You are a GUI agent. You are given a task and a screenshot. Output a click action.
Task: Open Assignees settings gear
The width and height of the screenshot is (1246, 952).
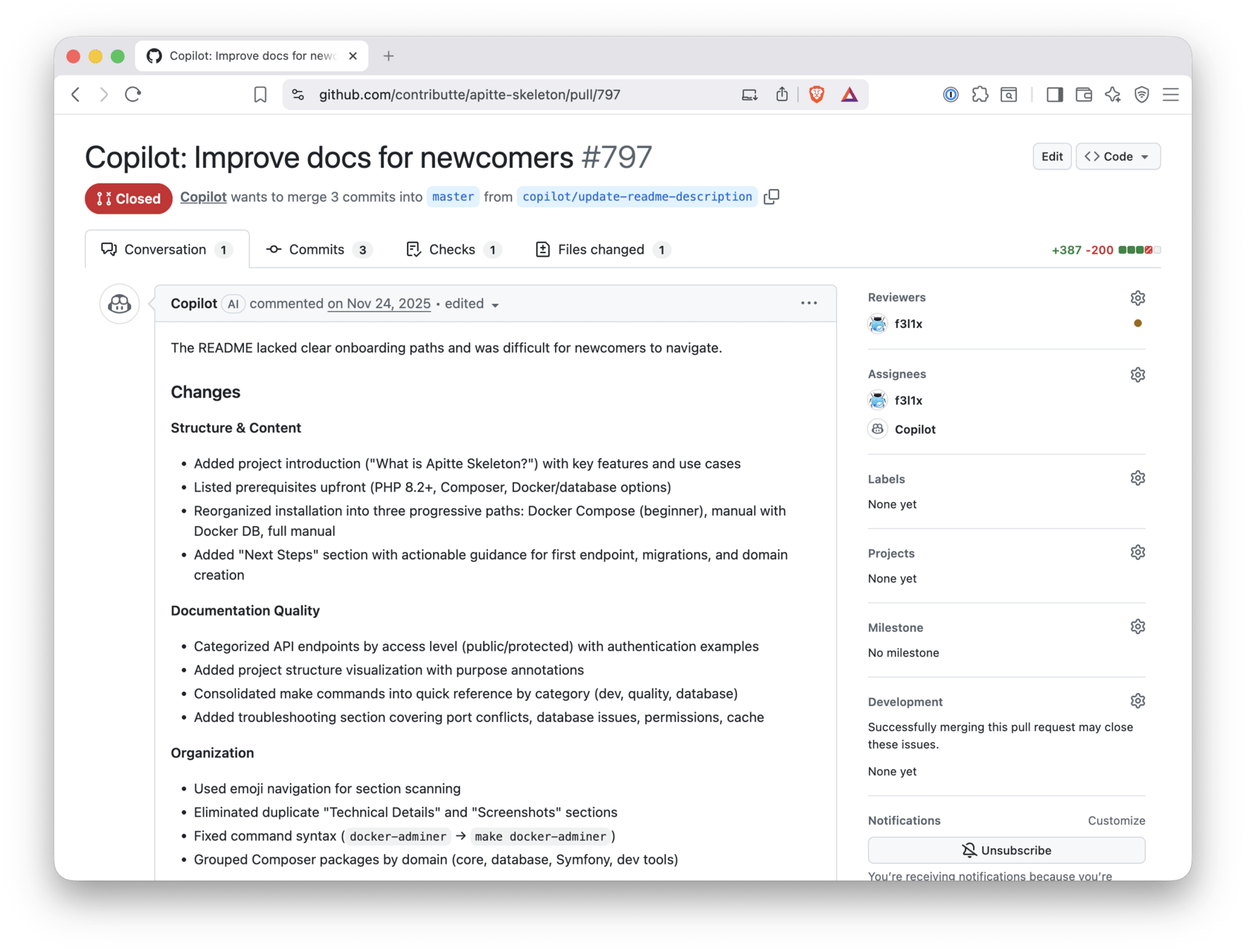1137,374
